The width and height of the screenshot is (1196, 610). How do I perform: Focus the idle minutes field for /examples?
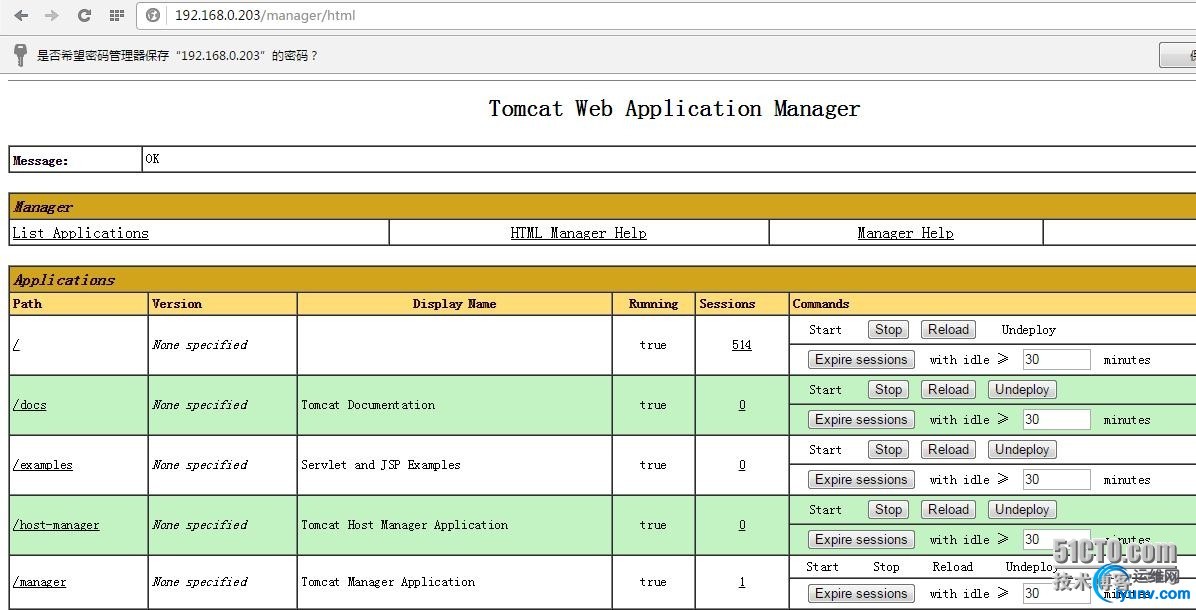click(1056, 480)
